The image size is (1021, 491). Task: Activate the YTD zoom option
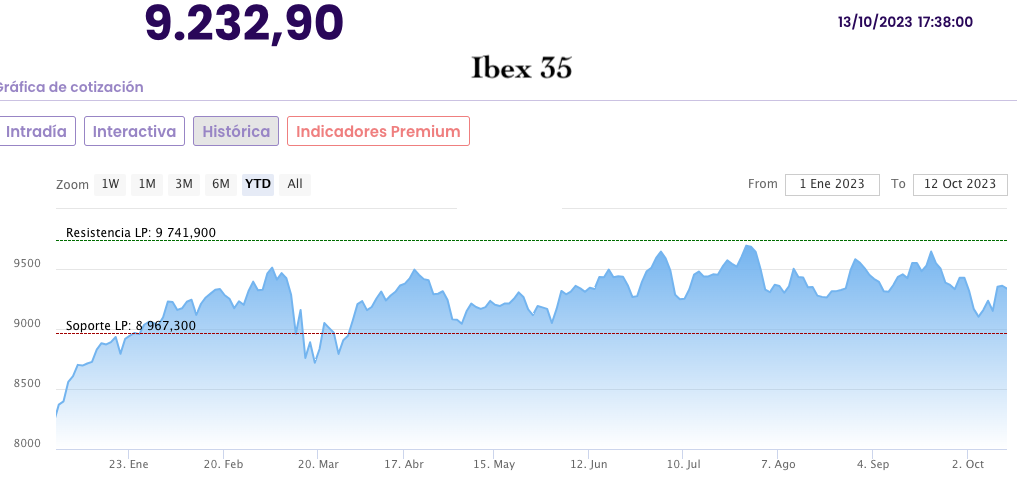[258, 184]
